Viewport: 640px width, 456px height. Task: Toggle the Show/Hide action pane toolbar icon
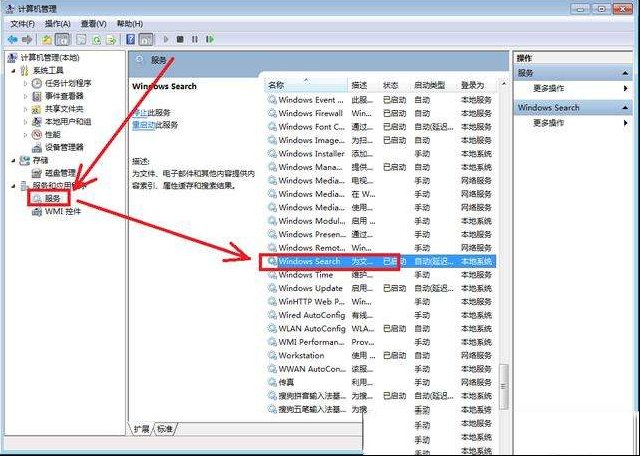(146, 39)
